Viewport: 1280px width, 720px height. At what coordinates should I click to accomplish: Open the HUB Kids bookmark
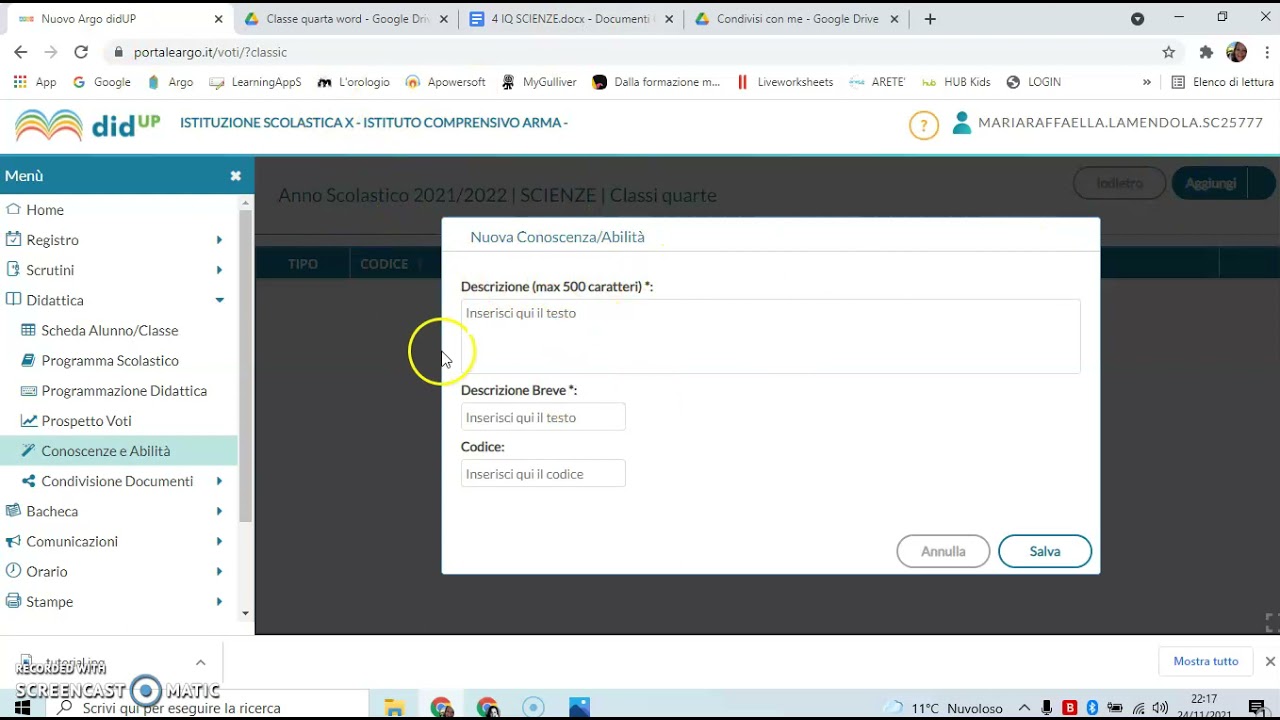(956, 82)
